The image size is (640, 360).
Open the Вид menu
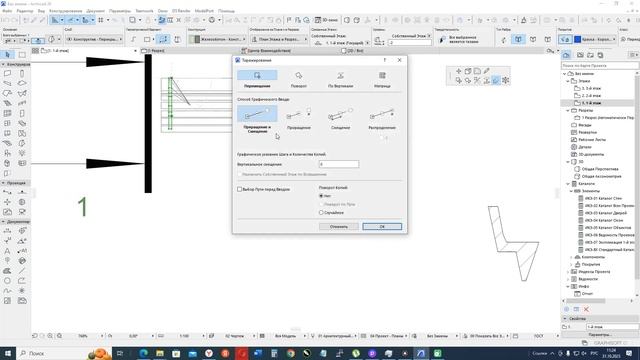pos(41,11)
